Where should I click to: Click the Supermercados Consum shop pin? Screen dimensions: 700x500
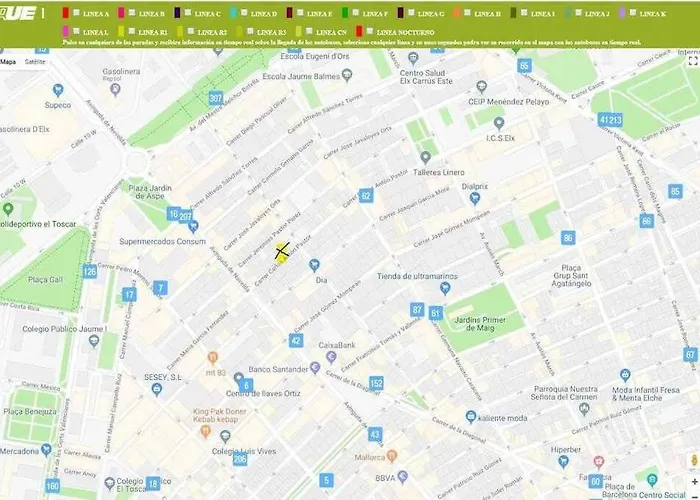point(193,227)
